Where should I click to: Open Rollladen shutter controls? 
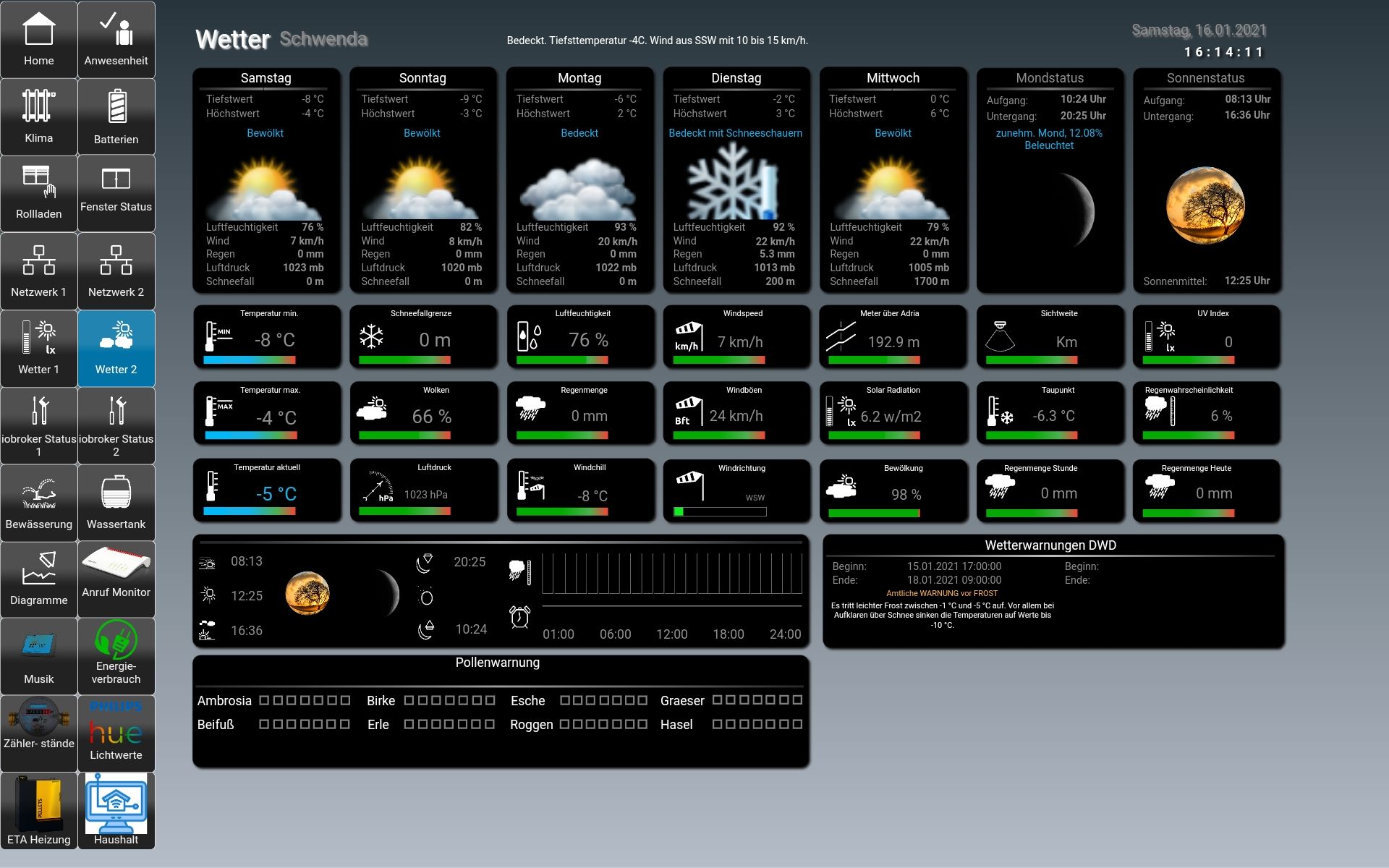click(39, 193)
